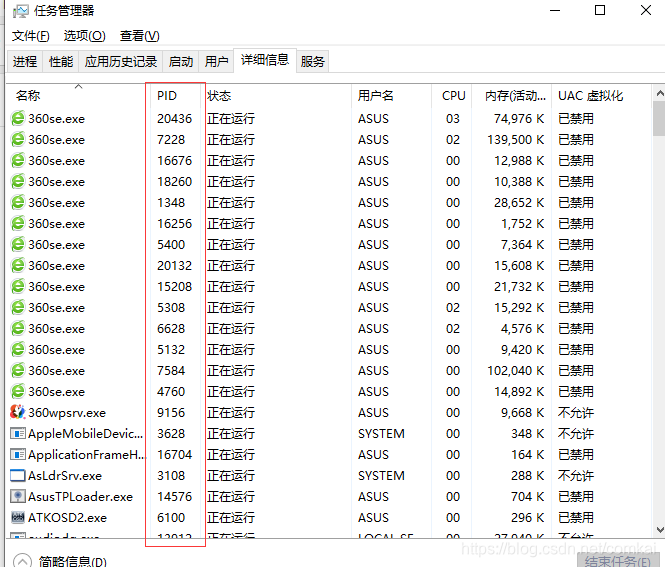This screenshot has height=567, width=665.
Task: Click the AsusTPLoader.exe icon
Action: [18, 496]
